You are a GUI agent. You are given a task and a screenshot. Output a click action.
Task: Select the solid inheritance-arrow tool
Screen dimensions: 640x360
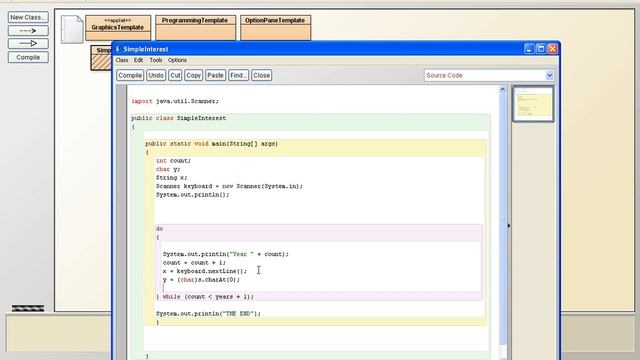[x=28, y=43]
